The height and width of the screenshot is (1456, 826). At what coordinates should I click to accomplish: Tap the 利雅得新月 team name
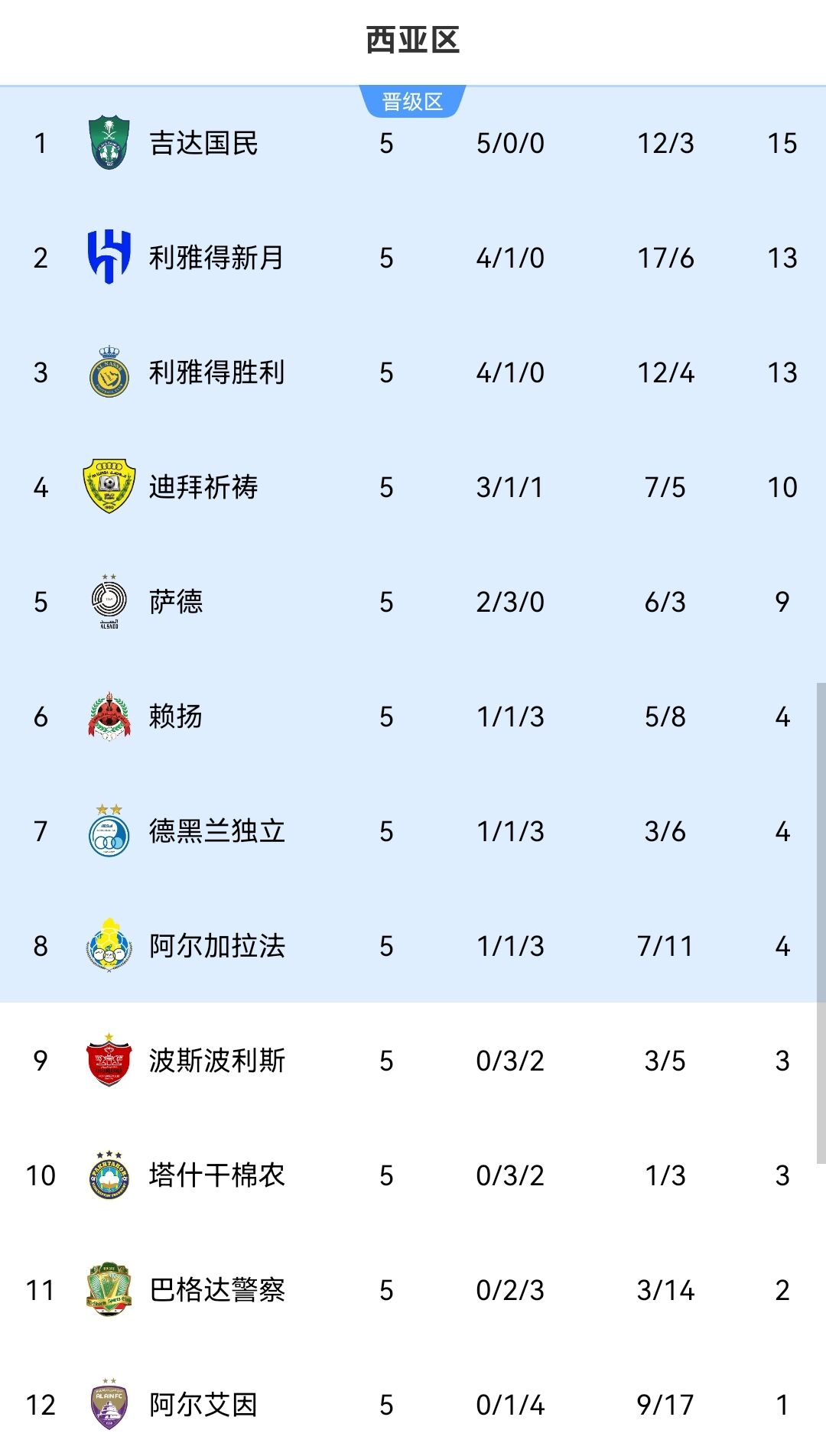click(x=216, y=258)
